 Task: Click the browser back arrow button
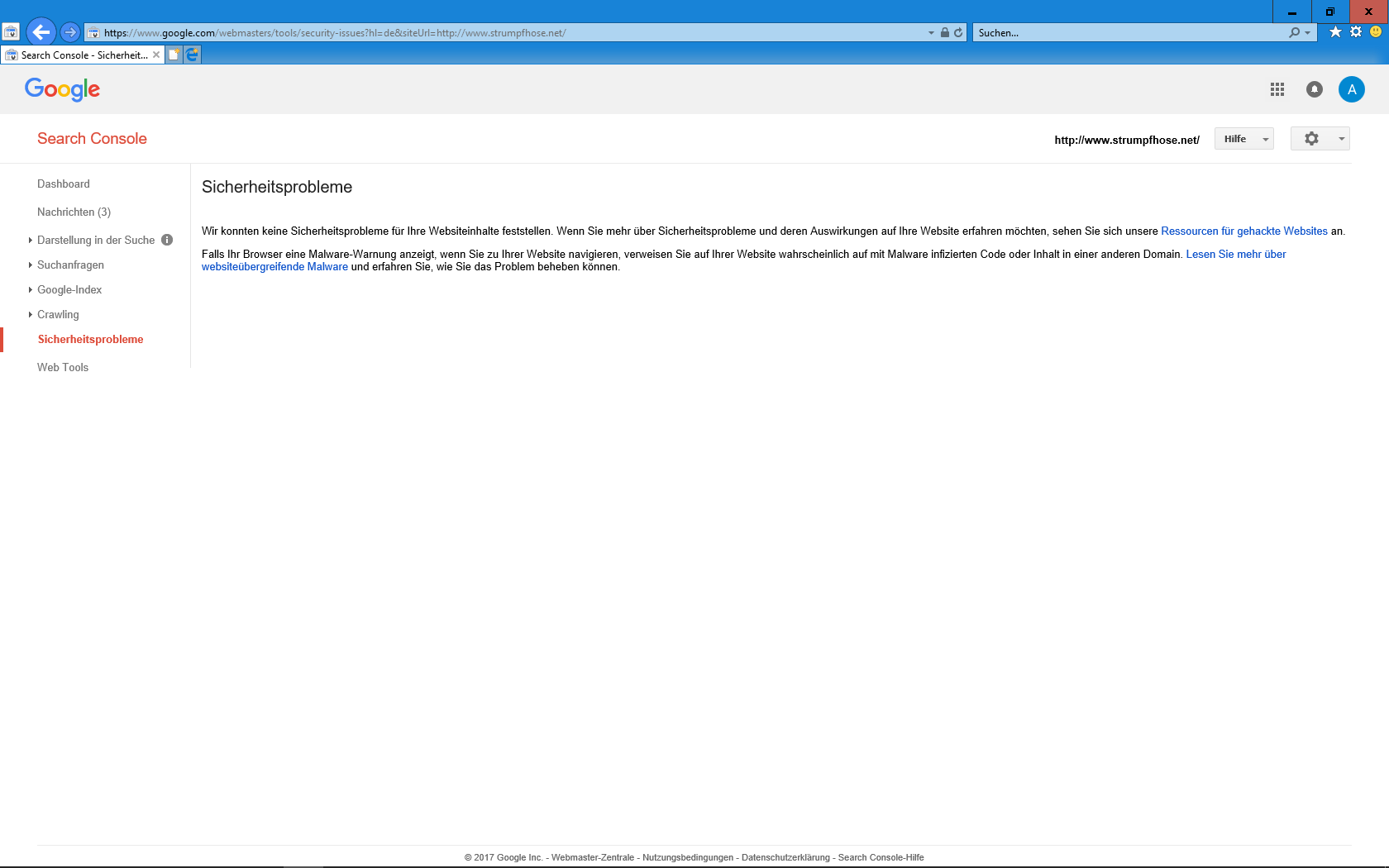[41, 32]
